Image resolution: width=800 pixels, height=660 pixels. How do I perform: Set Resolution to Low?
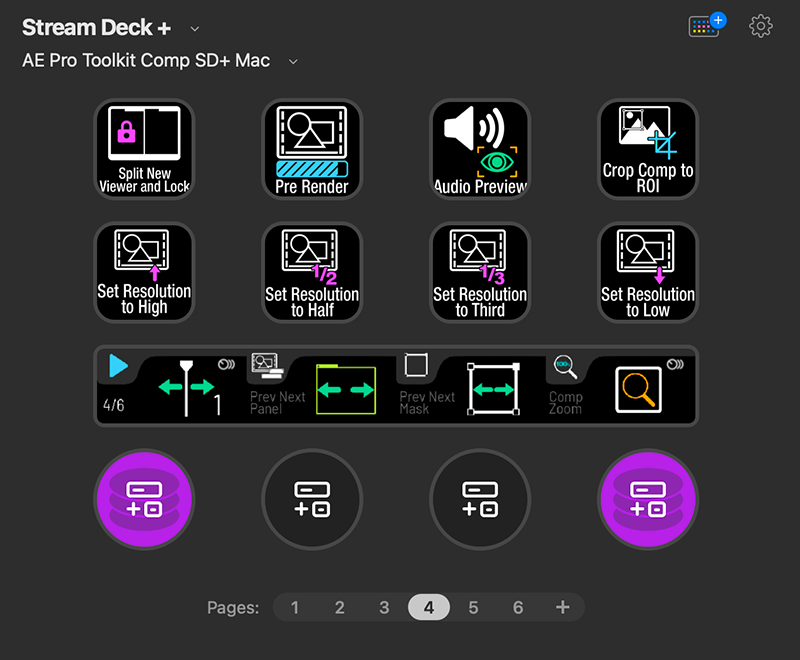647,272
